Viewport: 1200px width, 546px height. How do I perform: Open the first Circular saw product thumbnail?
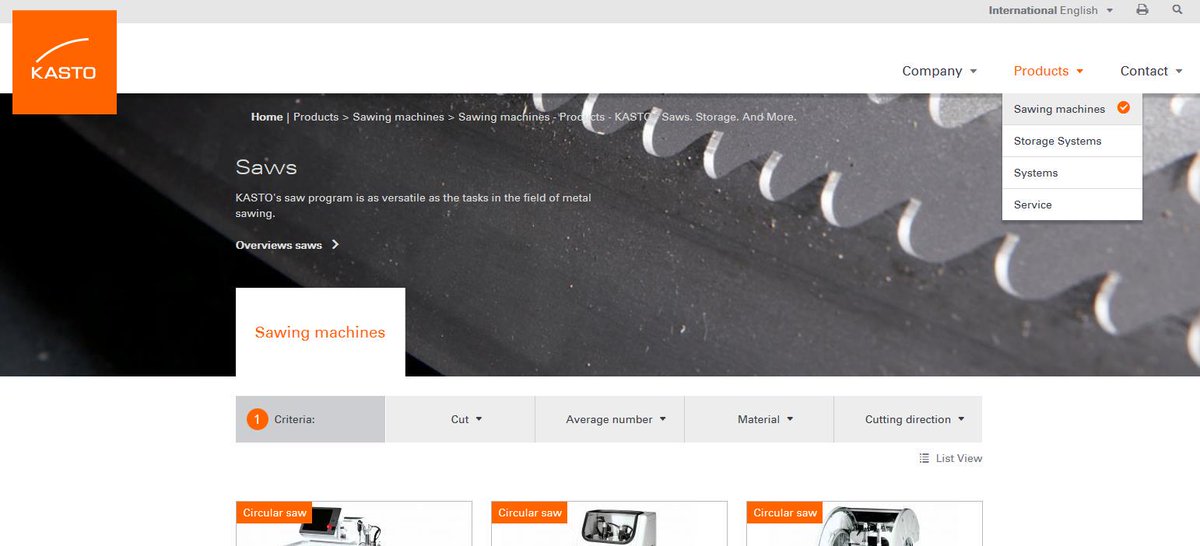[354, 523]
